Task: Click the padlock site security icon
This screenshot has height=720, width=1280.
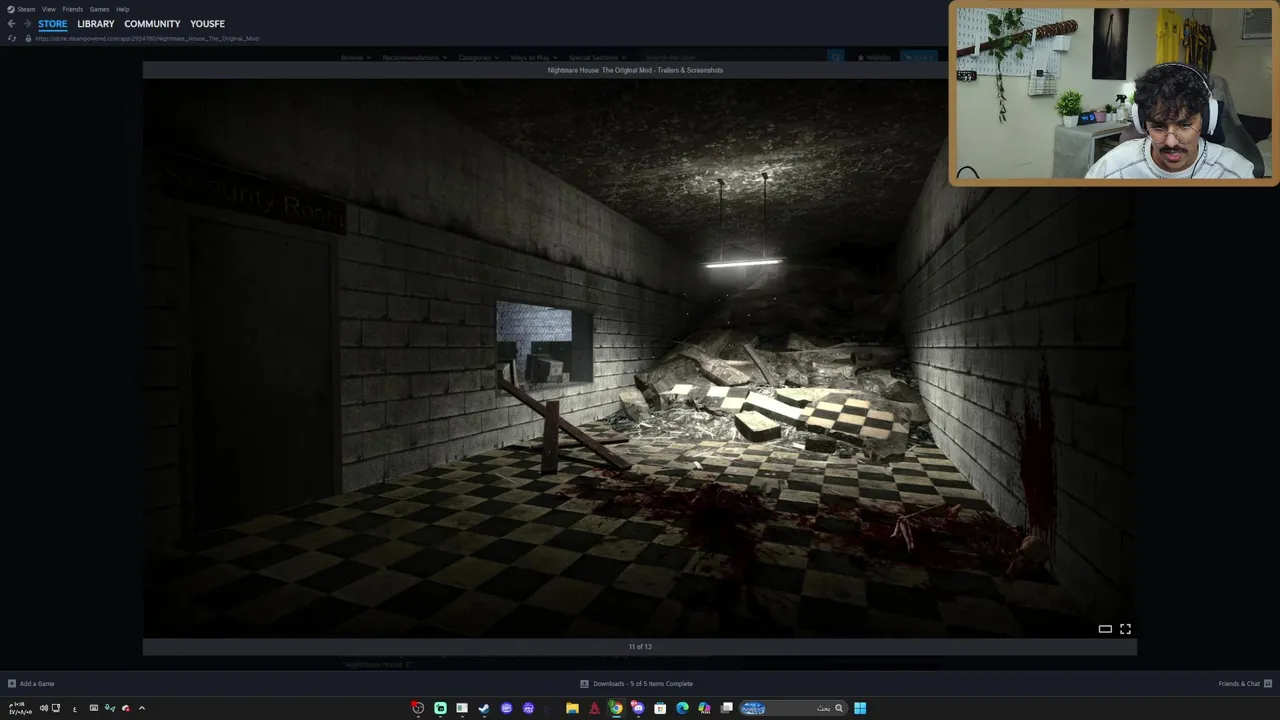Action: point(28,38)
